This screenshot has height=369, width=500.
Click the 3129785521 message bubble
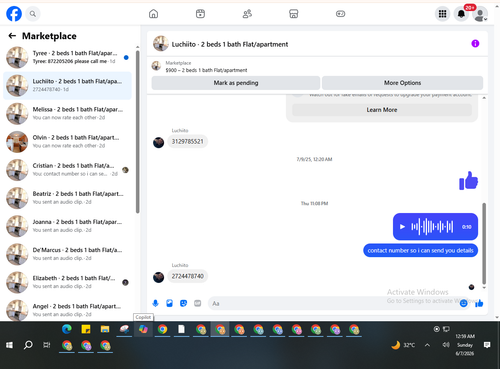187,142
